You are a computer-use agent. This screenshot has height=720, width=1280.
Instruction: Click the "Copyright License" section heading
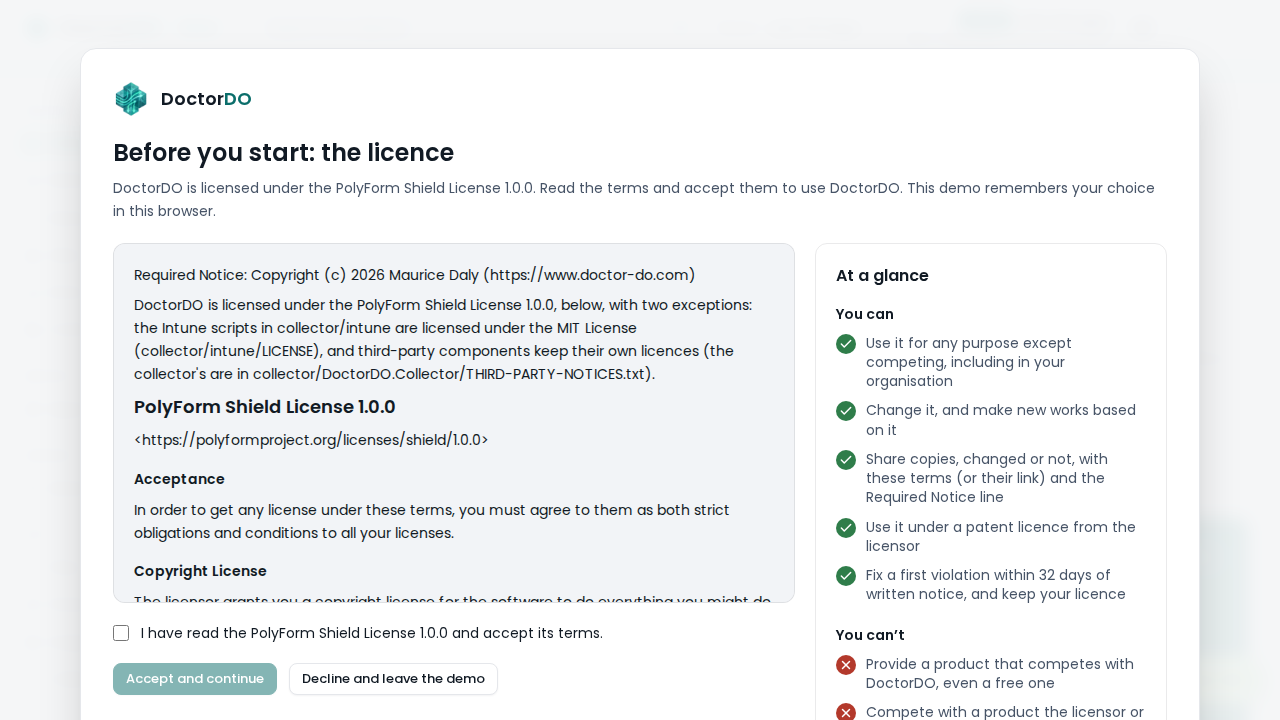pyautogui.click(x=200, y=571)
